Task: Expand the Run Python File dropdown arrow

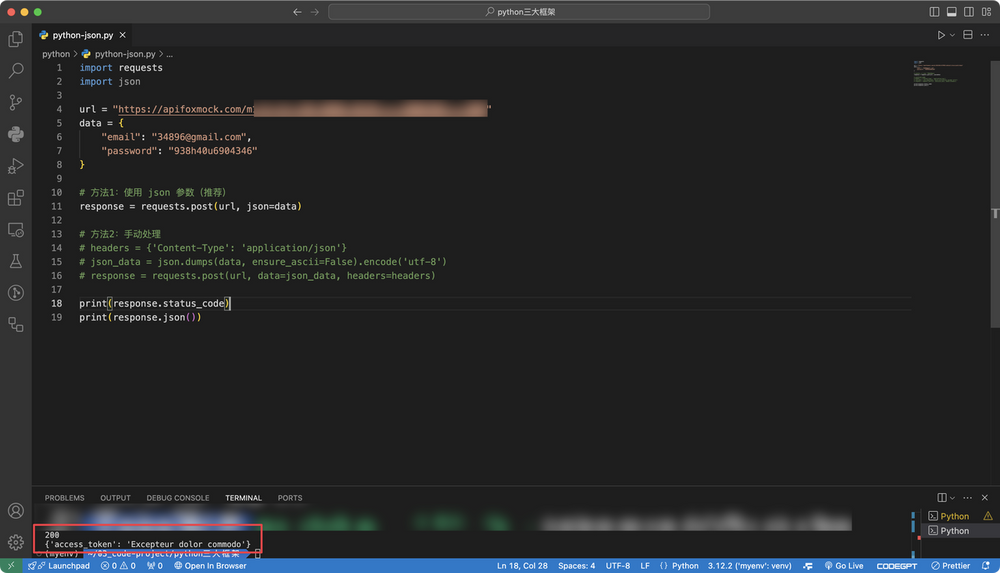Action: click(x=952, y=35)
